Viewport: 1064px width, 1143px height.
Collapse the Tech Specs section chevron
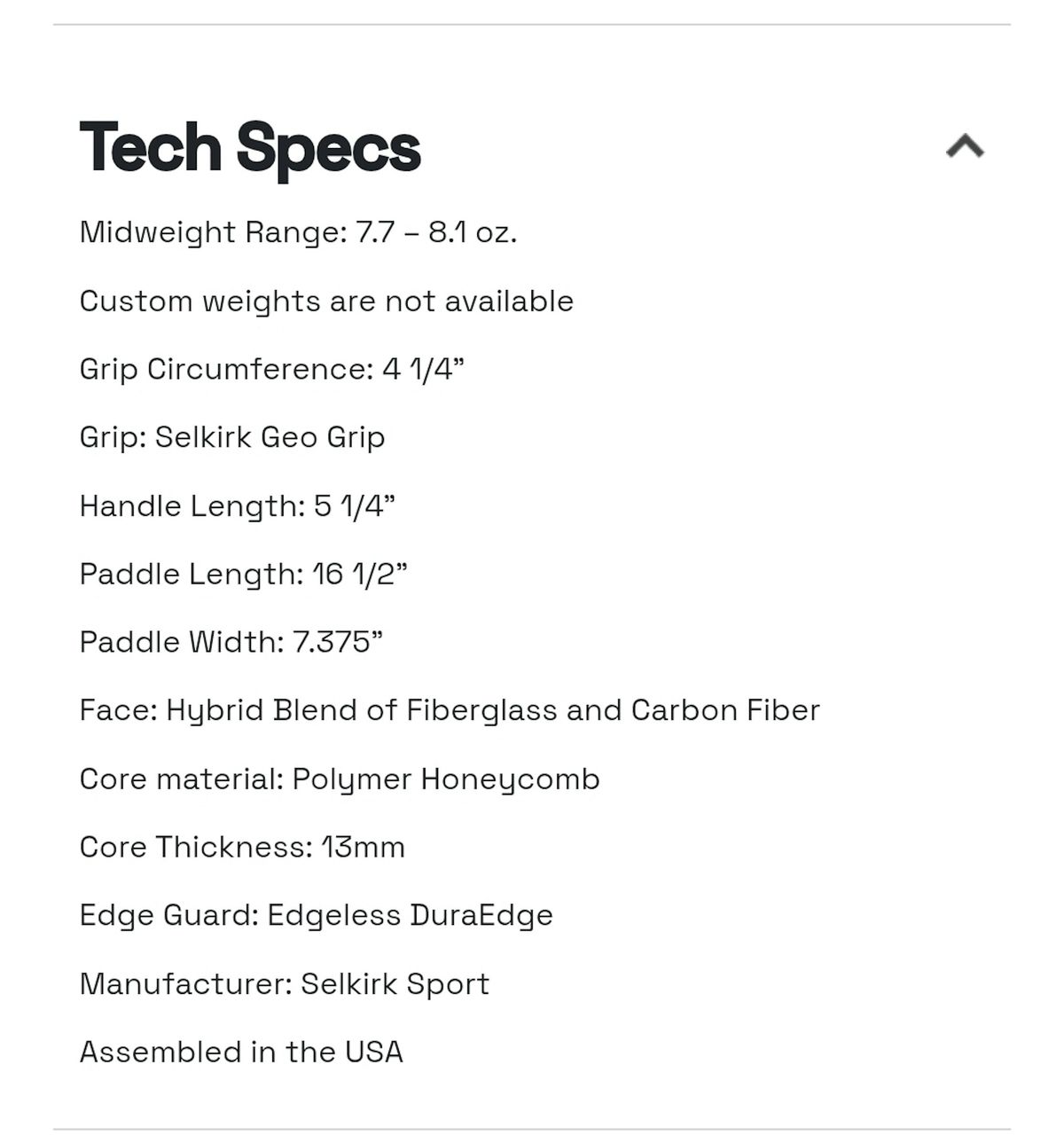pos(965,146)
